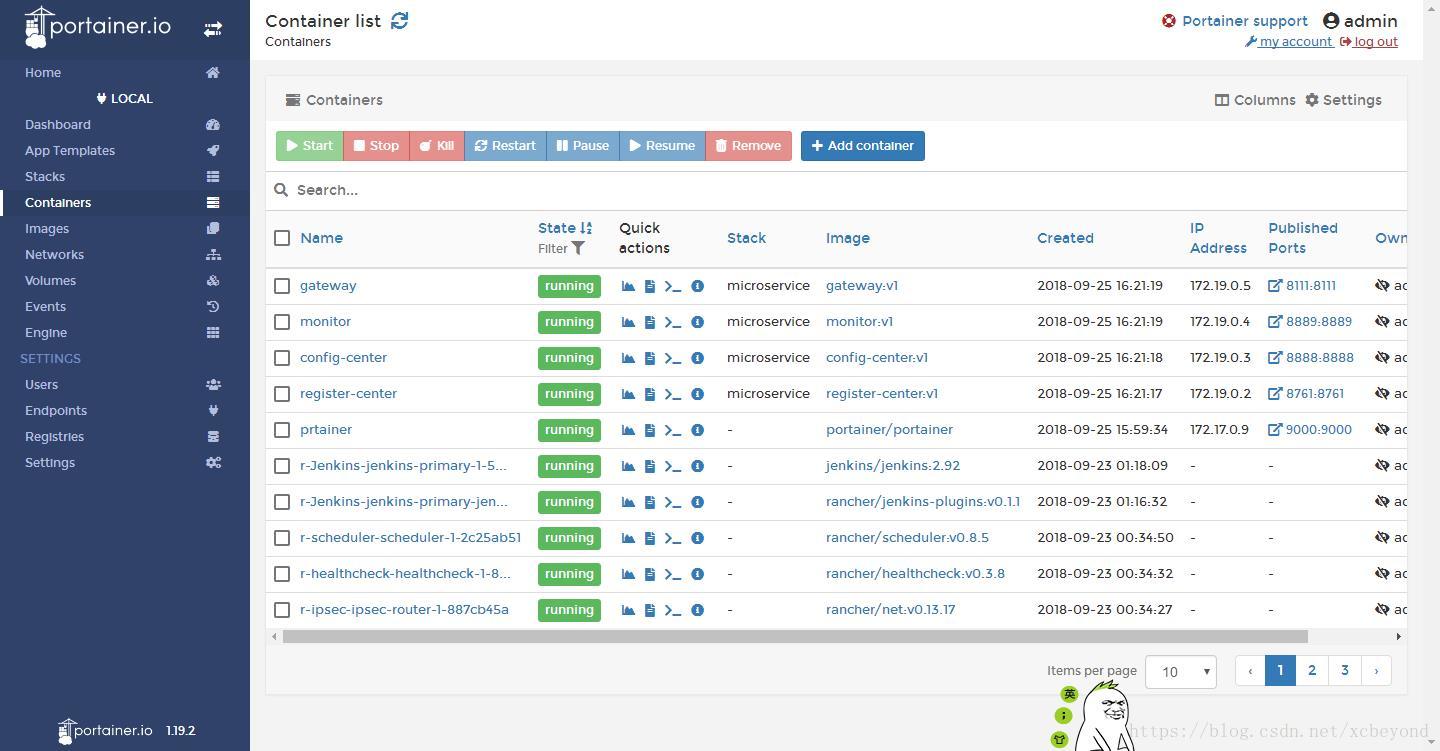Inspect prtainer container info icon
This screenshot has width=1440, height=751.
click(698, 430)
